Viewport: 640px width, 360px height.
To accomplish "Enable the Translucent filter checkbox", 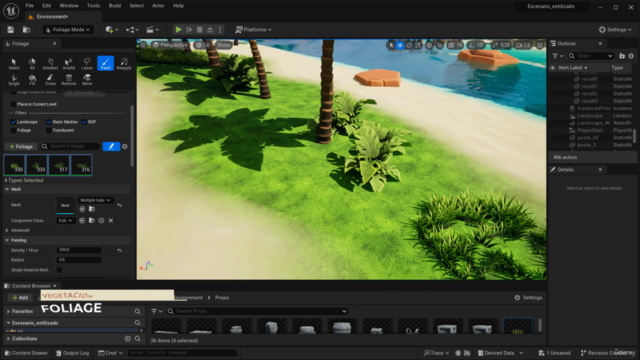I will click(49, 130).
